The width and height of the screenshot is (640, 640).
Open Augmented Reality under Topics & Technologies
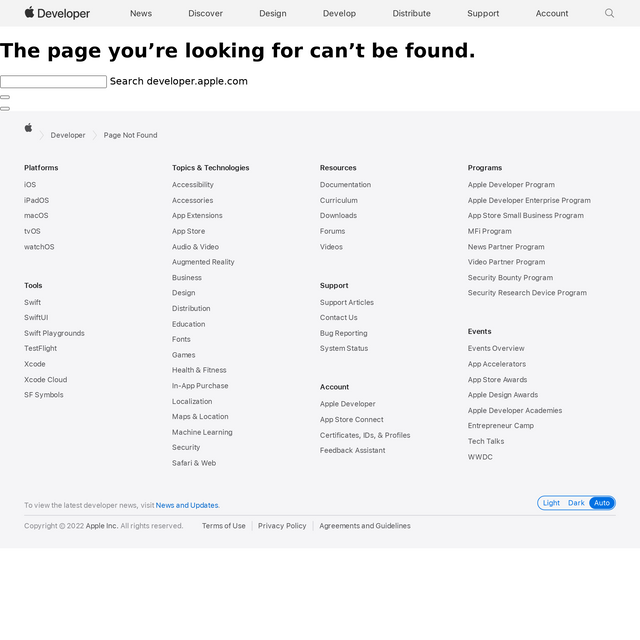[x=203, y=262]
